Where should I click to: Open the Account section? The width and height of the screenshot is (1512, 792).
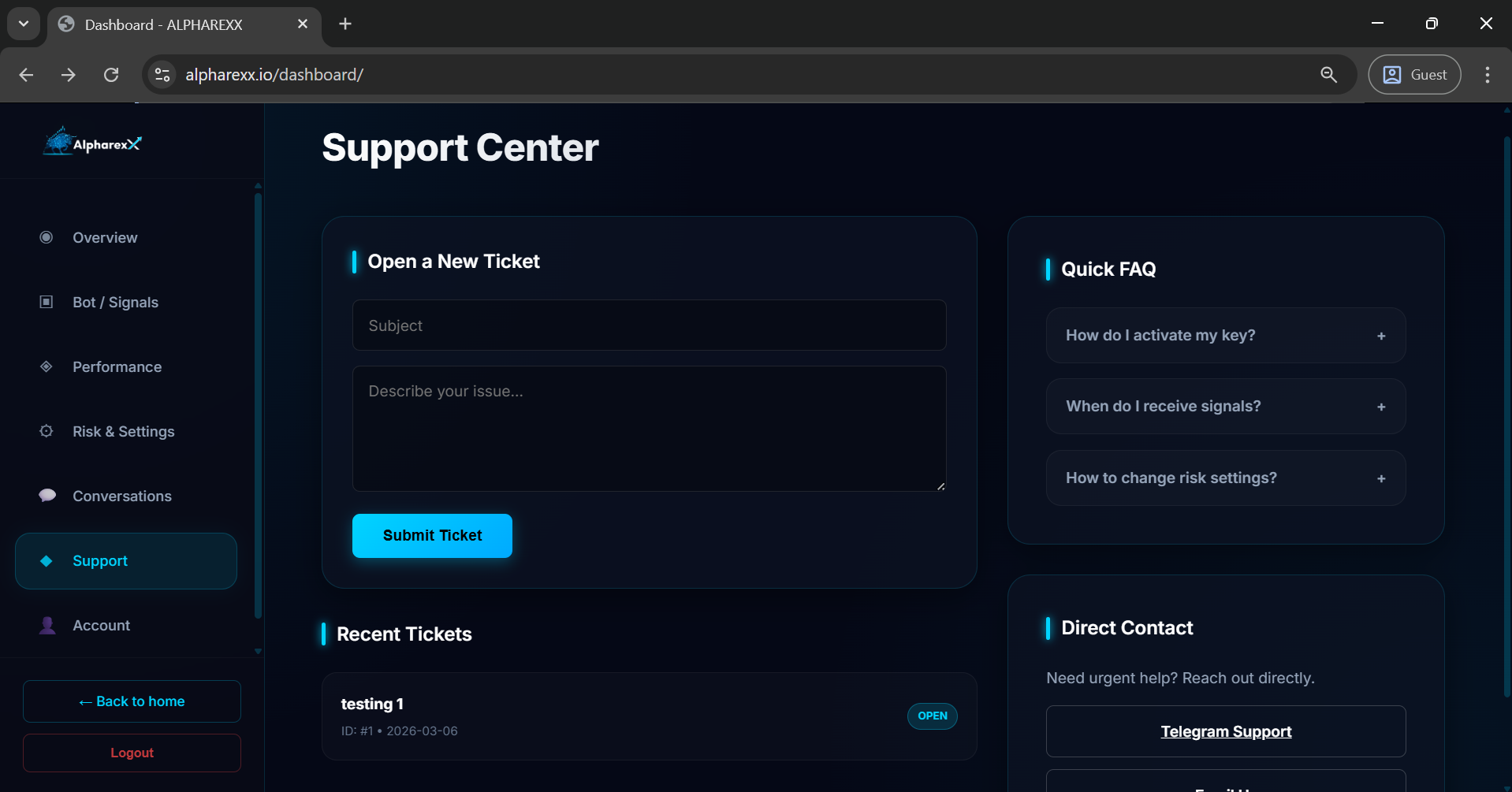pyautogui.click(x=126, y=625)
